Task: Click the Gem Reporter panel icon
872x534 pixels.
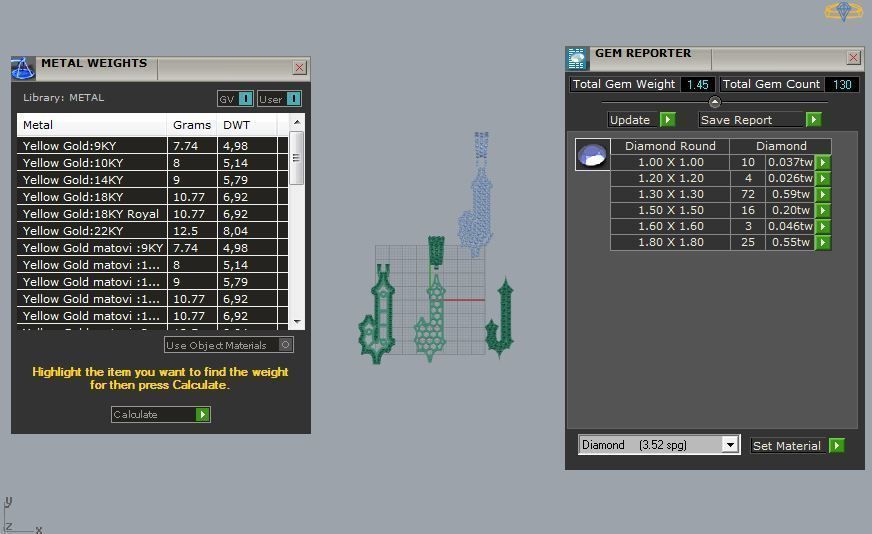Action: point(577,58)
